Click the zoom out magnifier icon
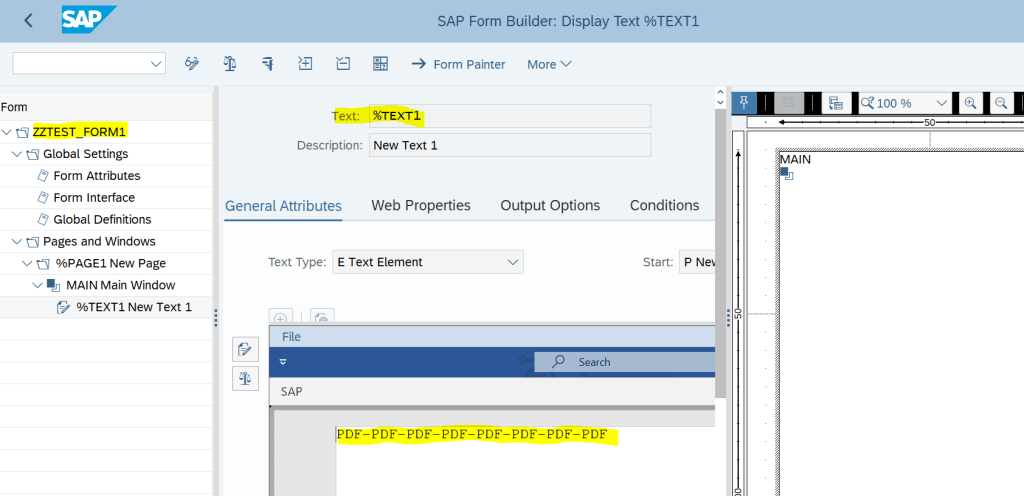This screenshot has height=496, width=1024. 1000,103
